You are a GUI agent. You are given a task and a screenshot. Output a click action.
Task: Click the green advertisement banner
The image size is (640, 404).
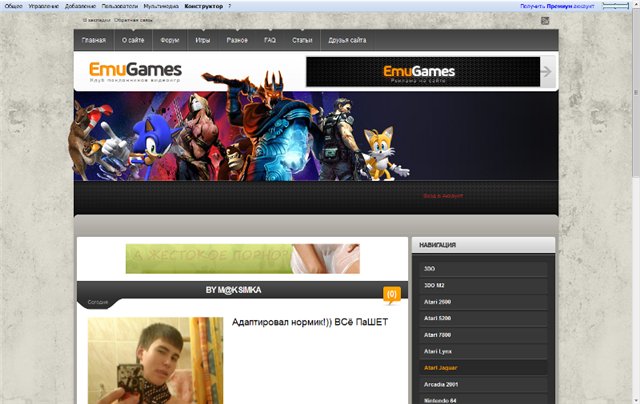click(242, 259)
